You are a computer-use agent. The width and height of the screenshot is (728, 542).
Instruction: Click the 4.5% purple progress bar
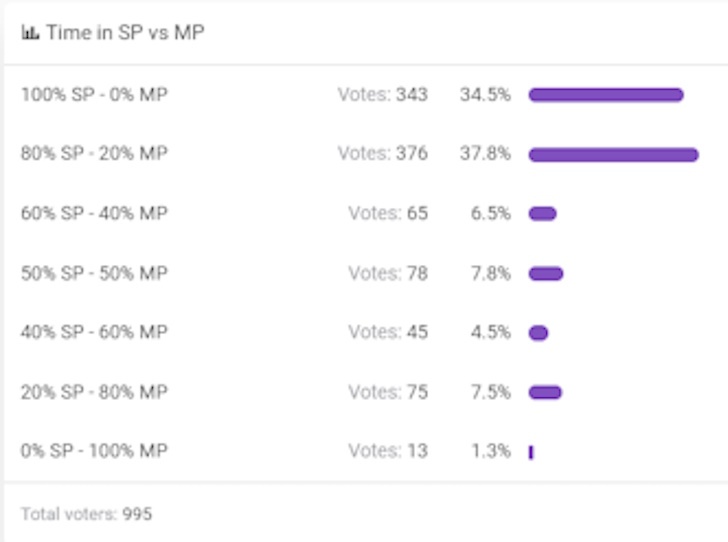click(538, 333)
